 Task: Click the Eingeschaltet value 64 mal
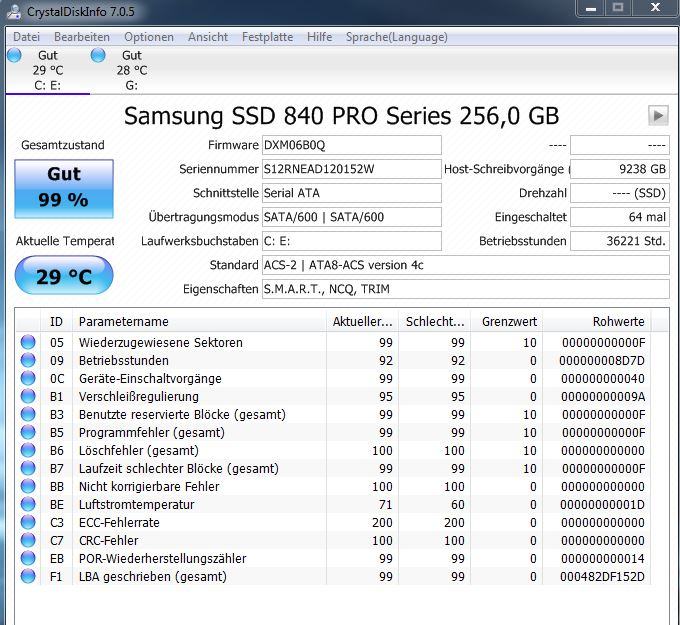pyautogui.click(x=620, y=217)
